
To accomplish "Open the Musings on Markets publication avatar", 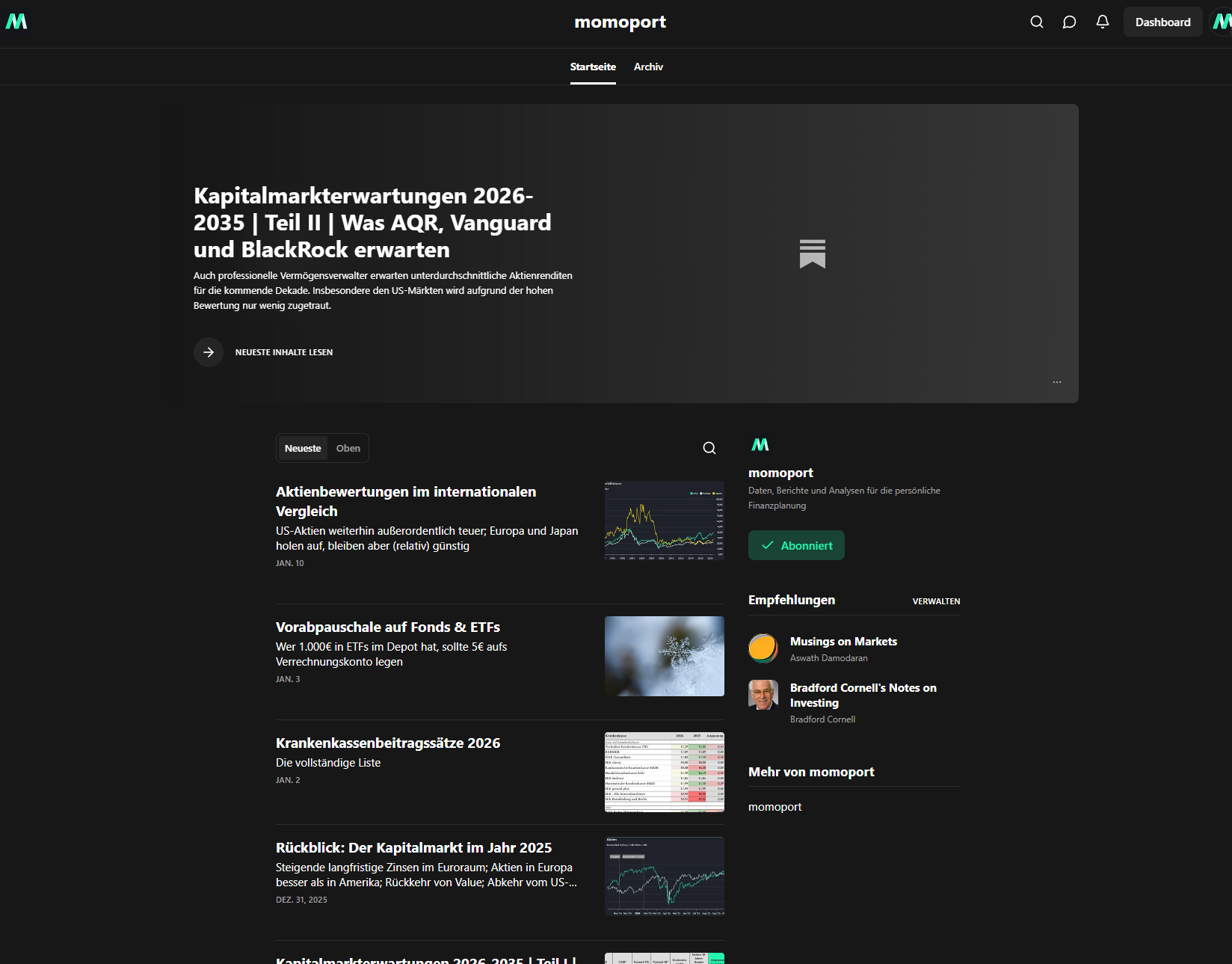I will click(x=763, y=648).
